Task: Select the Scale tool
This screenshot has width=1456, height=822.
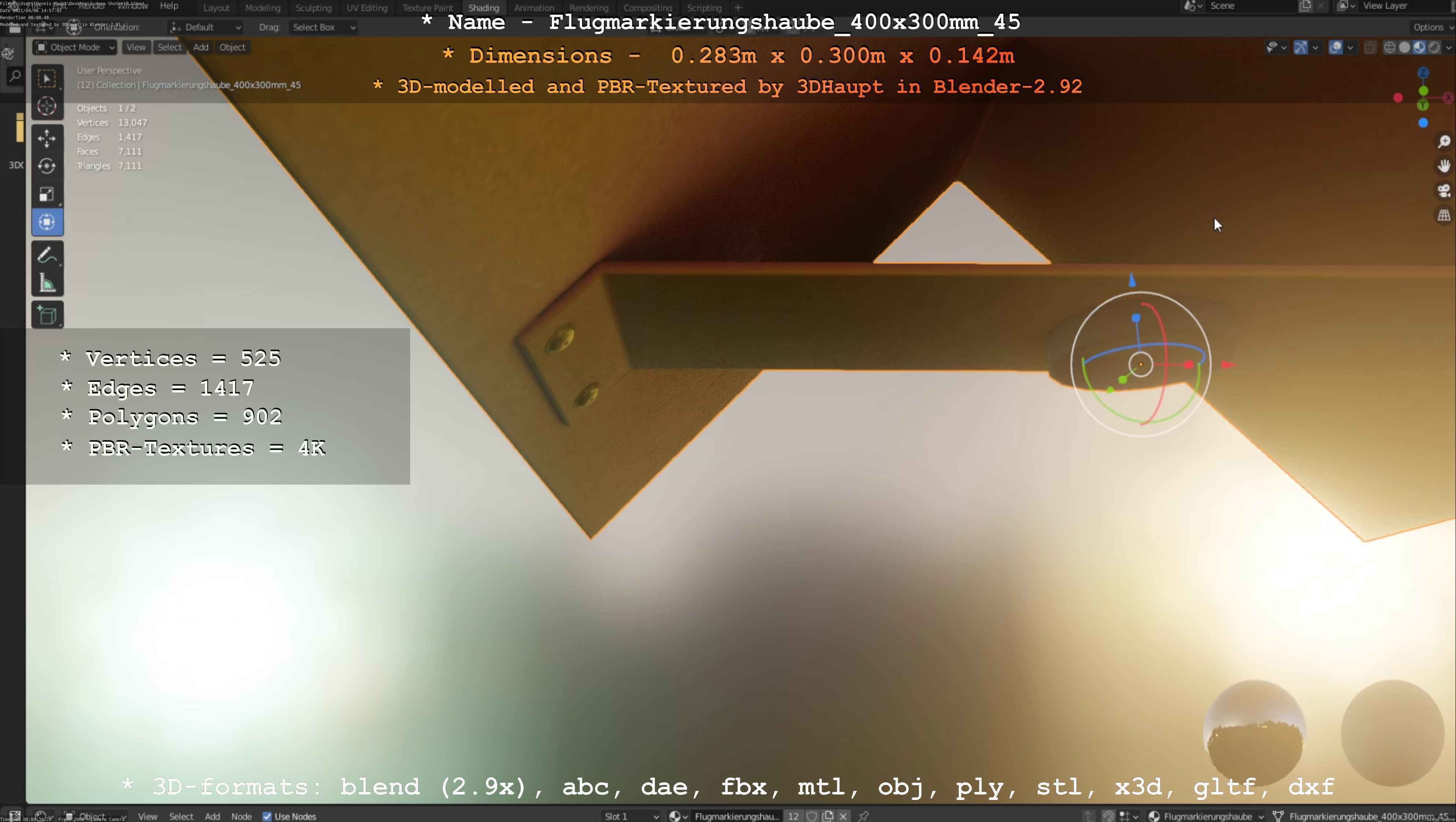Action: pyautogui.click(x=47, y=194)
